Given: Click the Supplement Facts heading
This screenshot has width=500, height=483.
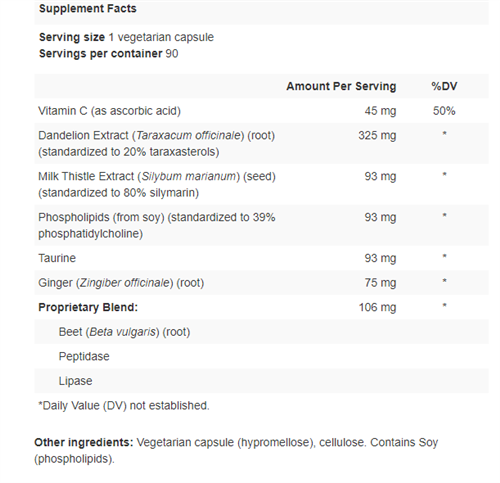Looking at the screenshot, I should [x=88, y=9].
